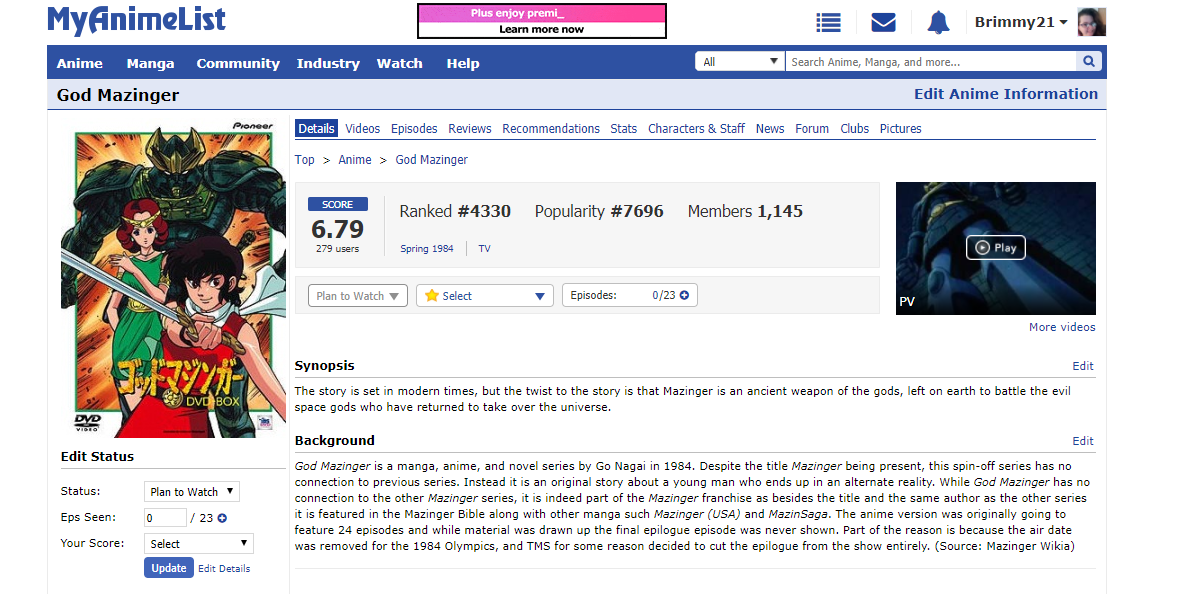Click the score value 6.79

(x=338, y=228)
